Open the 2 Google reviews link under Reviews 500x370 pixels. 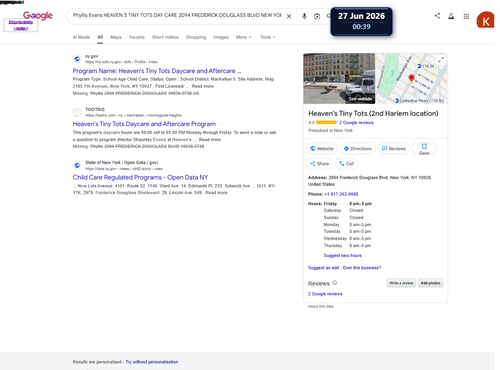325,294
